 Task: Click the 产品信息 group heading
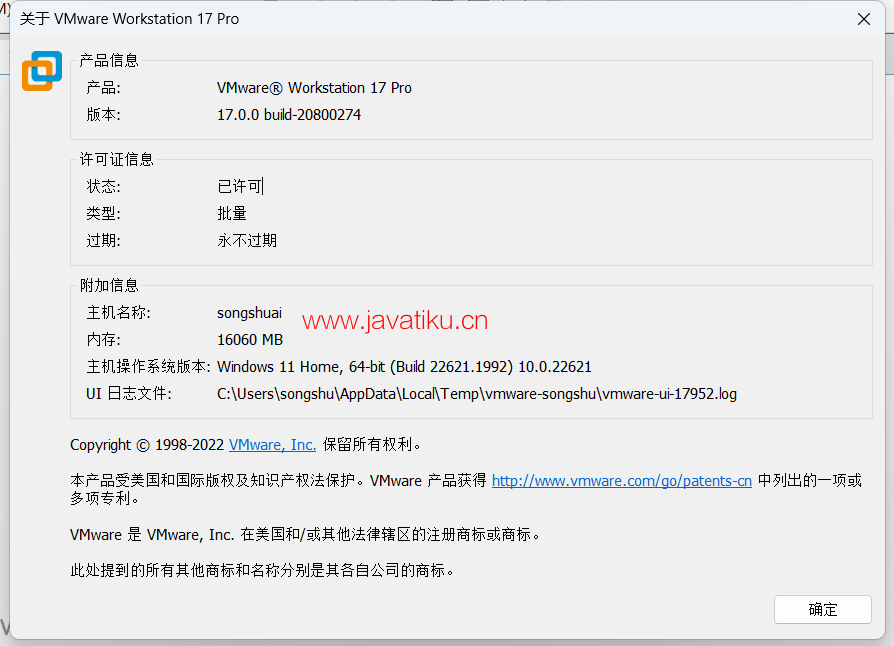109,60
